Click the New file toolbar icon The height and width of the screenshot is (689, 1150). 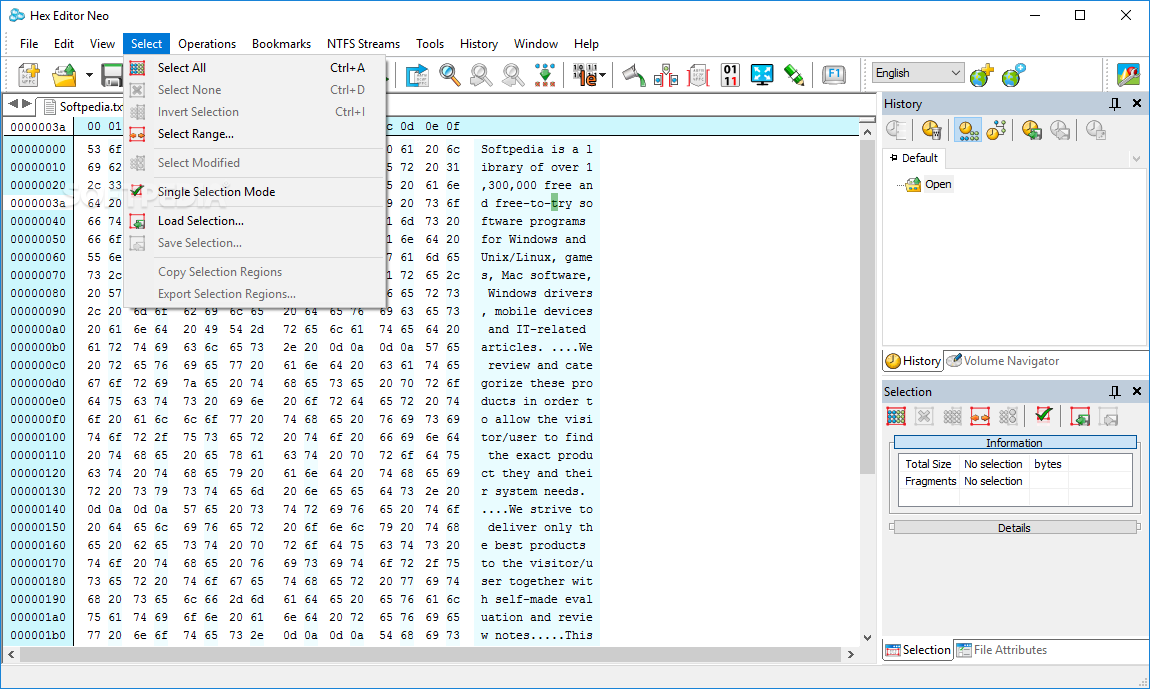[29, 75]
